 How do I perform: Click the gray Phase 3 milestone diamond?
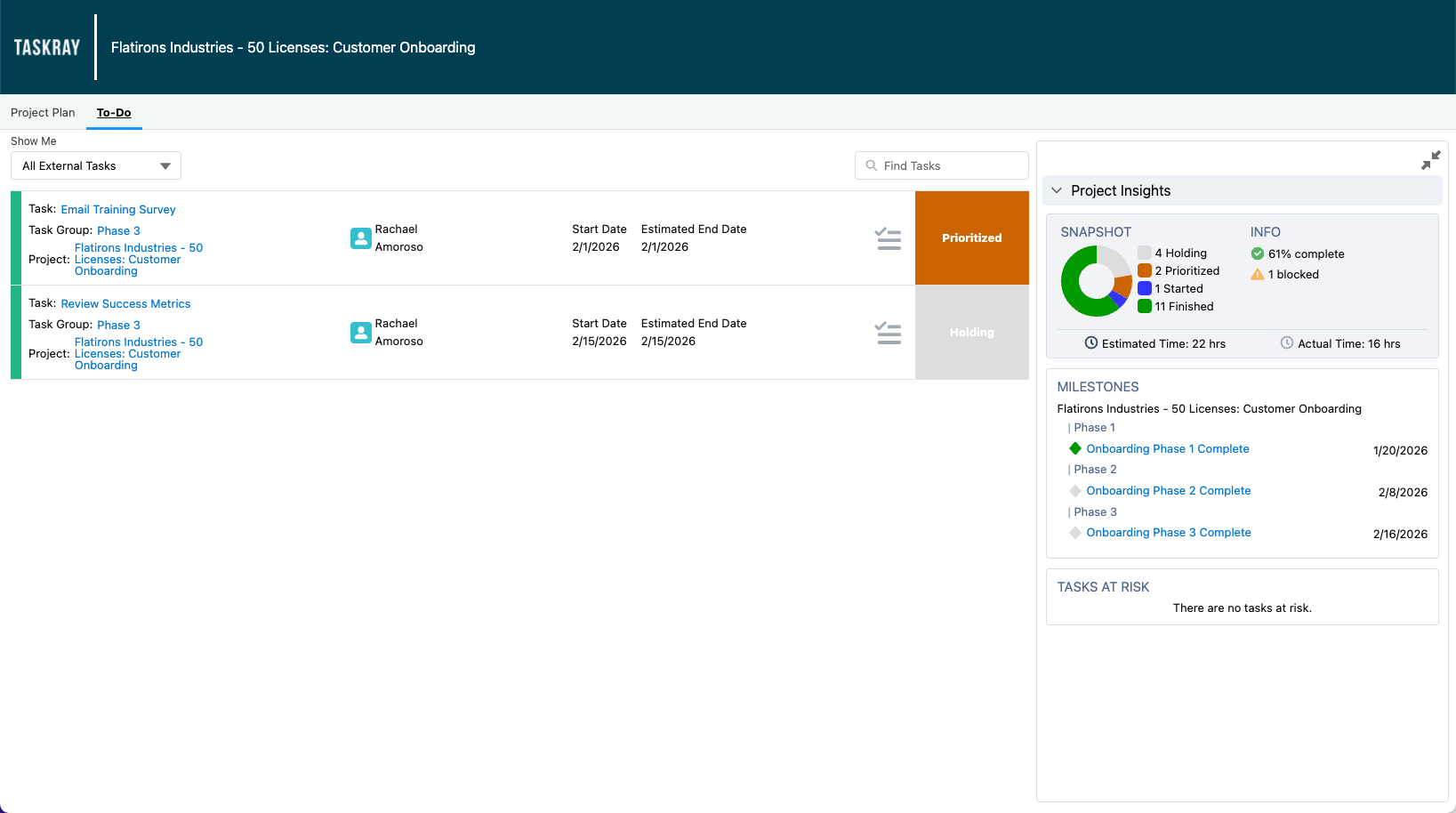[x=1075, y=532]
